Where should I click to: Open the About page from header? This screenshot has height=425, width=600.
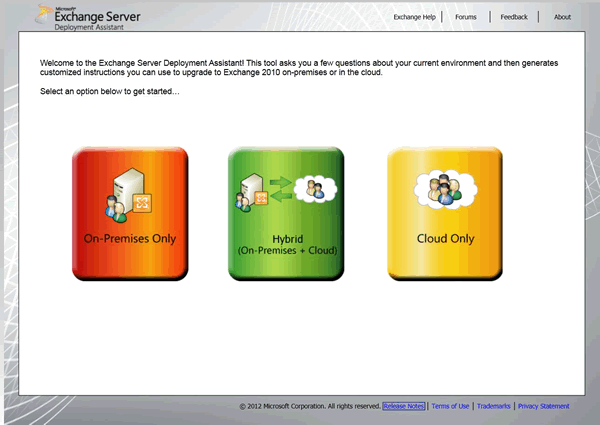(562, 17)
